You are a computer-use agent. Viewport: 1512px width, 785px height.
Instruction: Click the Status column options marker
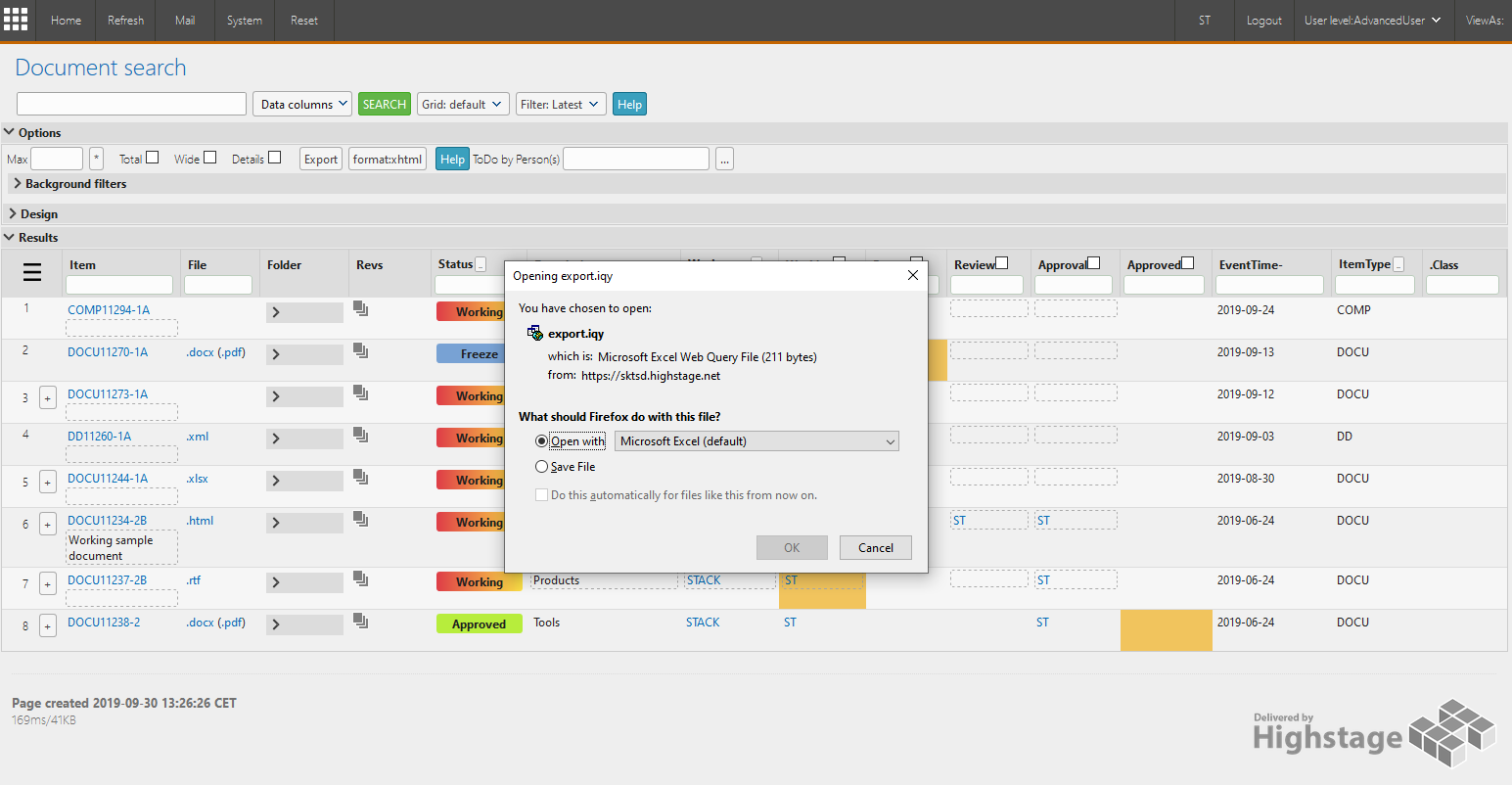pyautogui.click(x=481, y=264)
